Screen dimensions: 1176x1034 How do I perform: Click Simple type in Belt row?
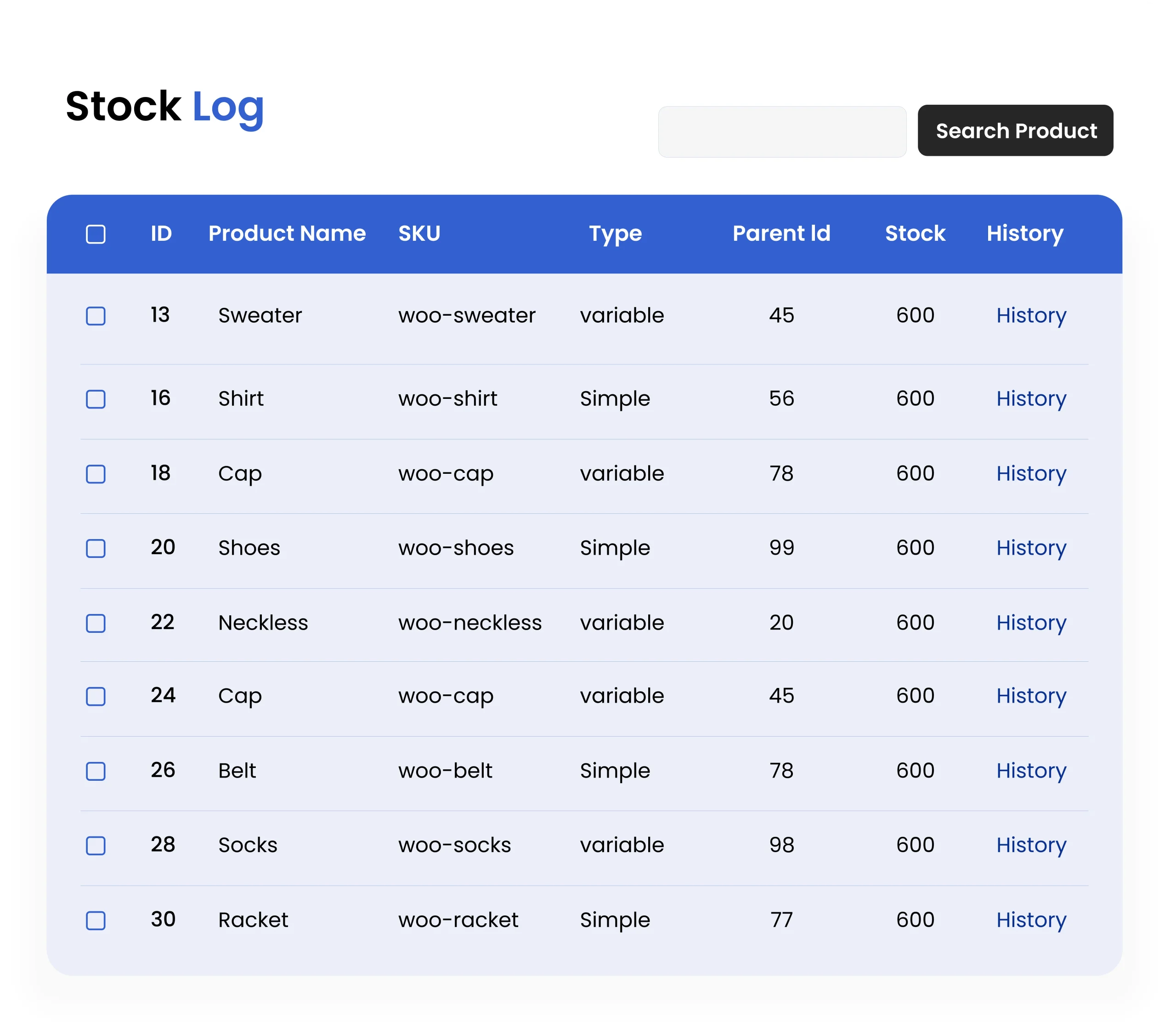point(615,772)
